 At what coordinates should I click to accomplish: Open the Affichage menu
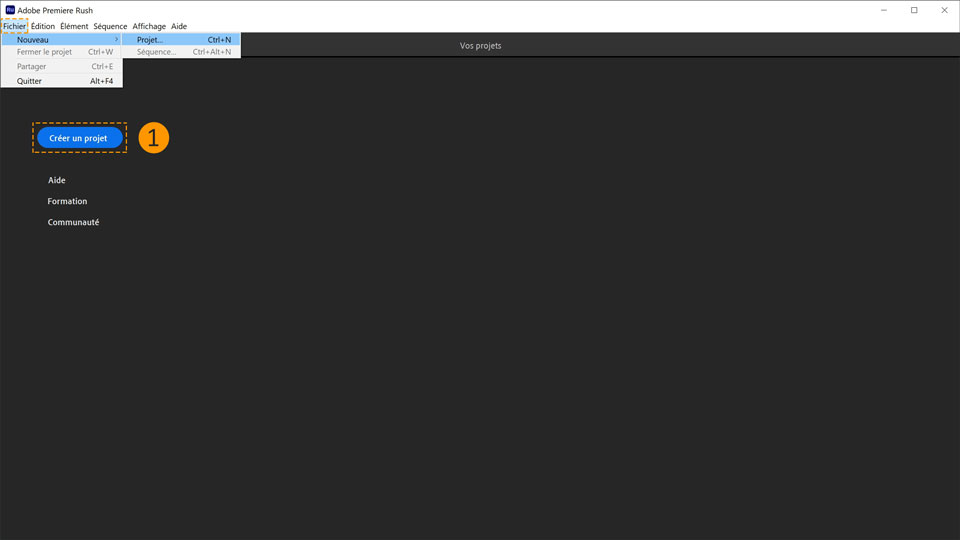[x=149, y=26]
